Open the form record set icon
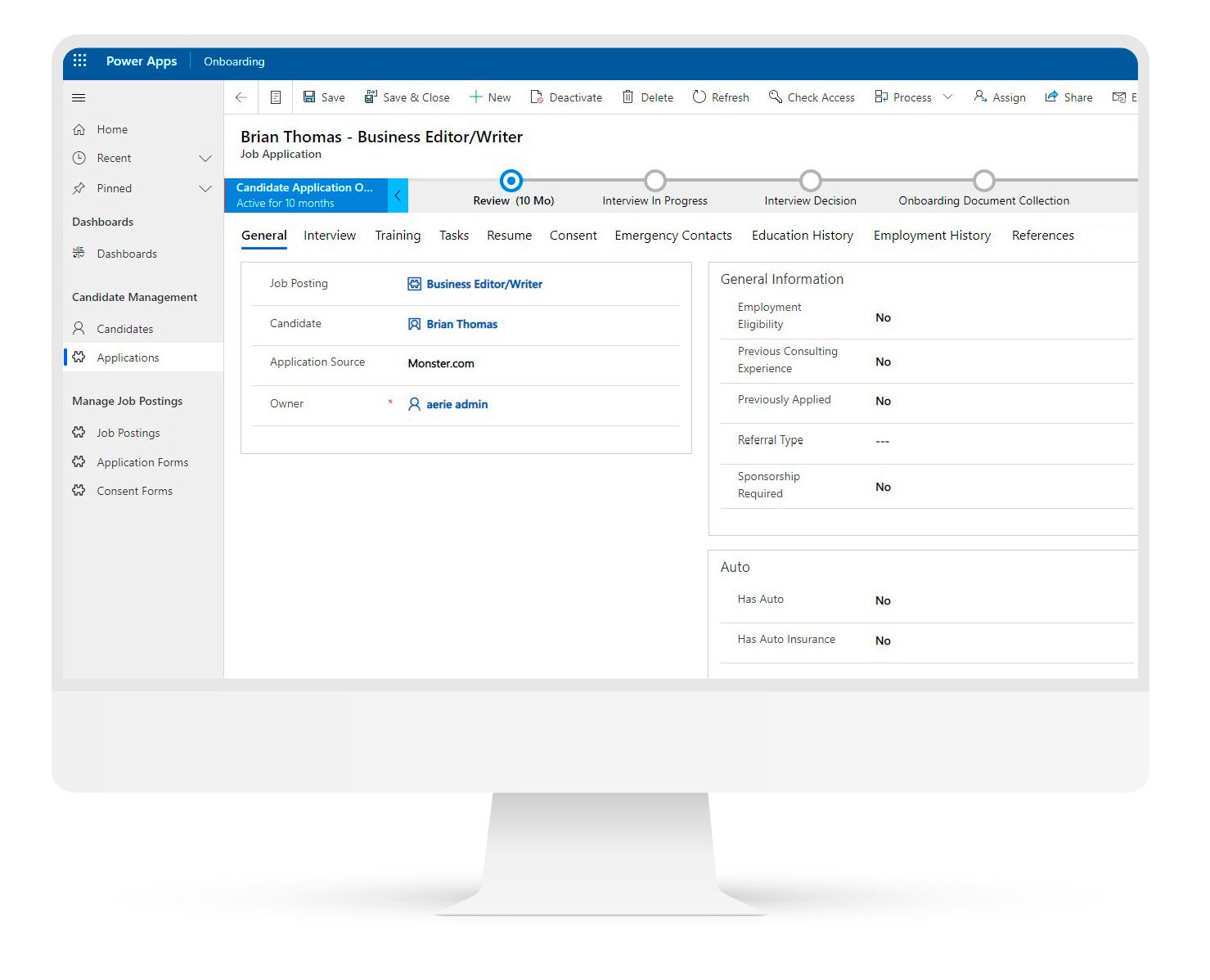 (276, 97)
